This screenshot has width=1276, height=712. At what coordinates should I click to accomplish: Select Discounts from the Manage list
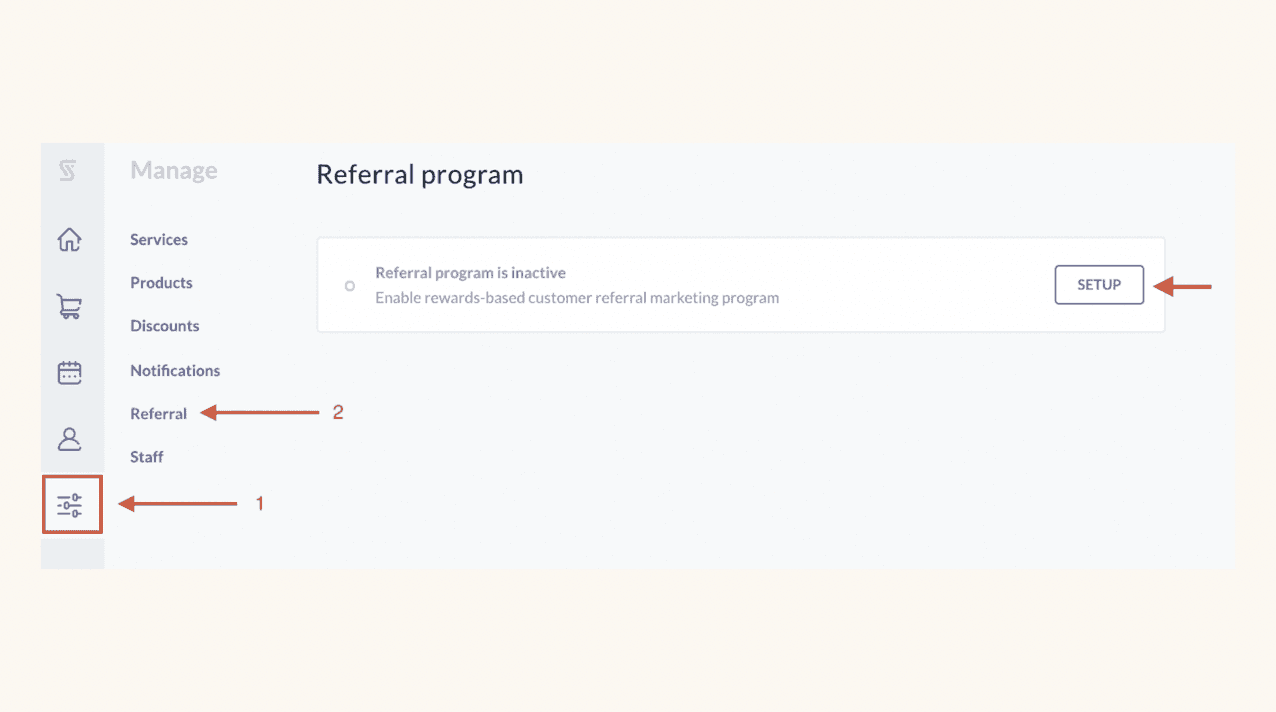pos(165,326)
